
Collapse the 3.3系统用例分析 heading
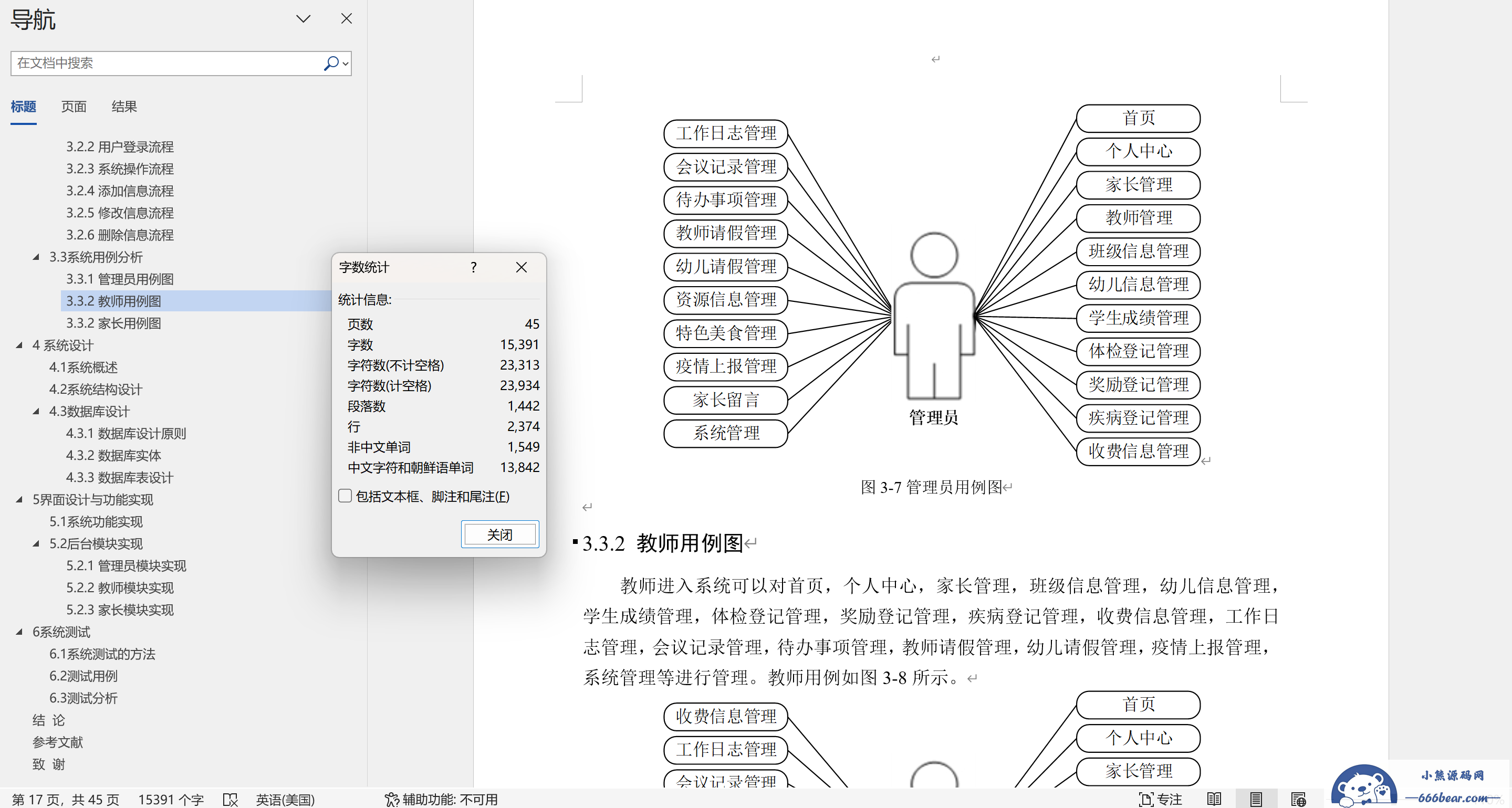(36, 257)
